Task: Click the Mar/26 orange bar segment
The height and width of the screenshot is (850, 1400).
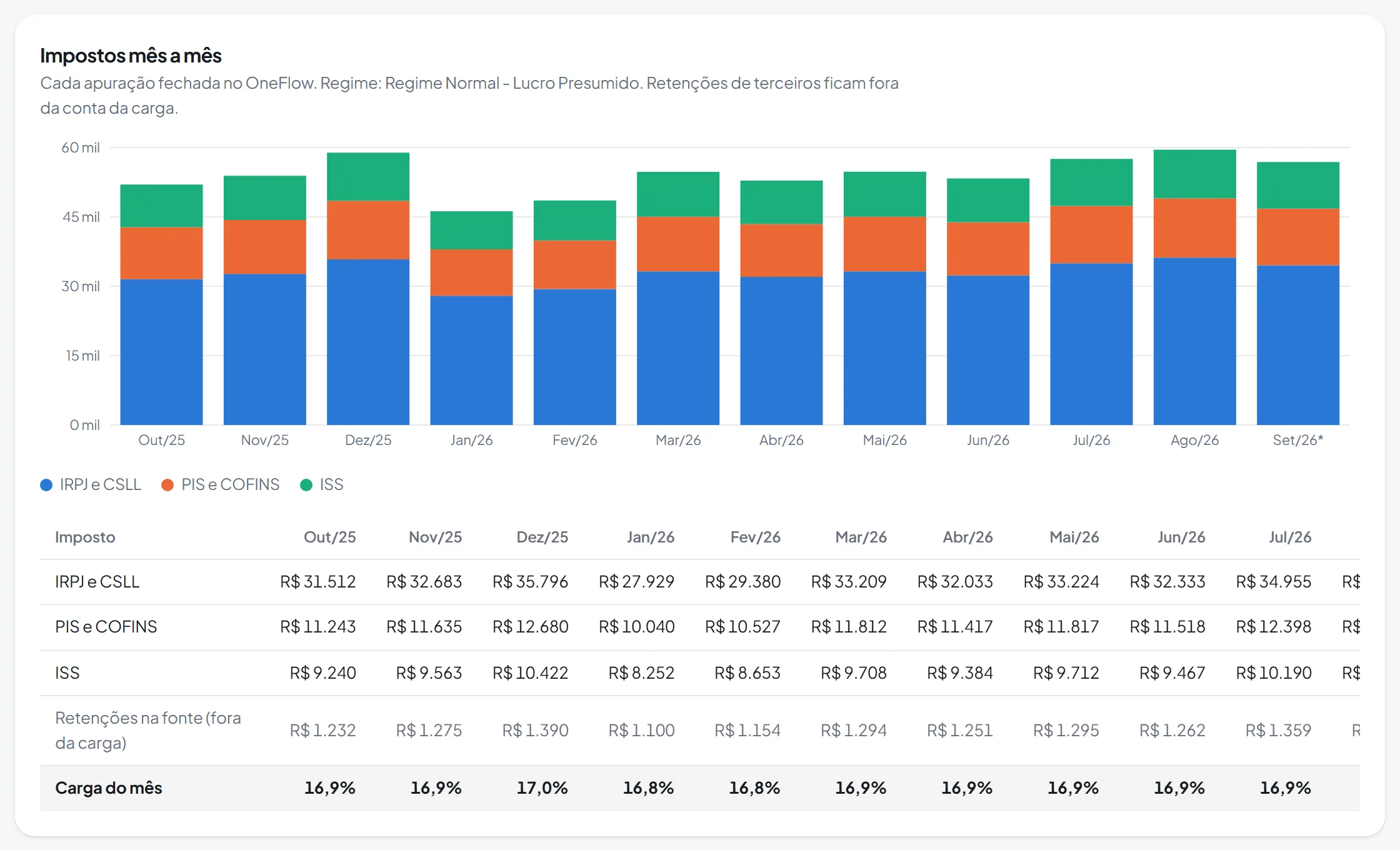Action: 678,244
